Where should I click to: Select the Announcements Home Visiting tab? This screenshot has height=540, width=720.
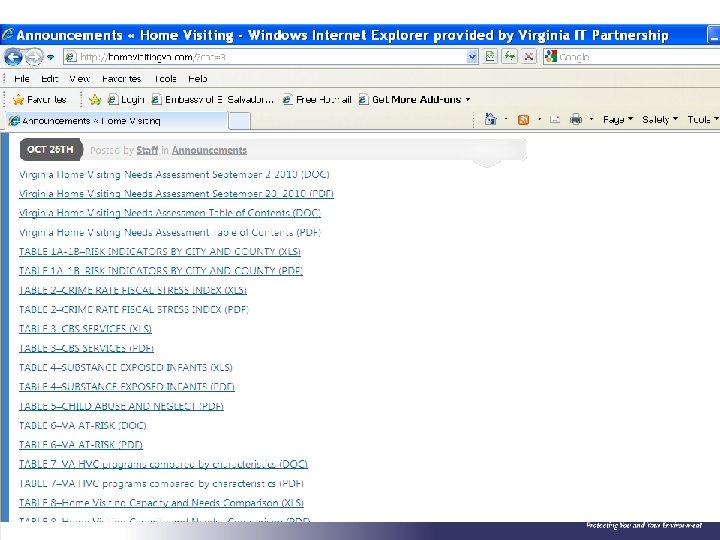(x=116, y=121)
